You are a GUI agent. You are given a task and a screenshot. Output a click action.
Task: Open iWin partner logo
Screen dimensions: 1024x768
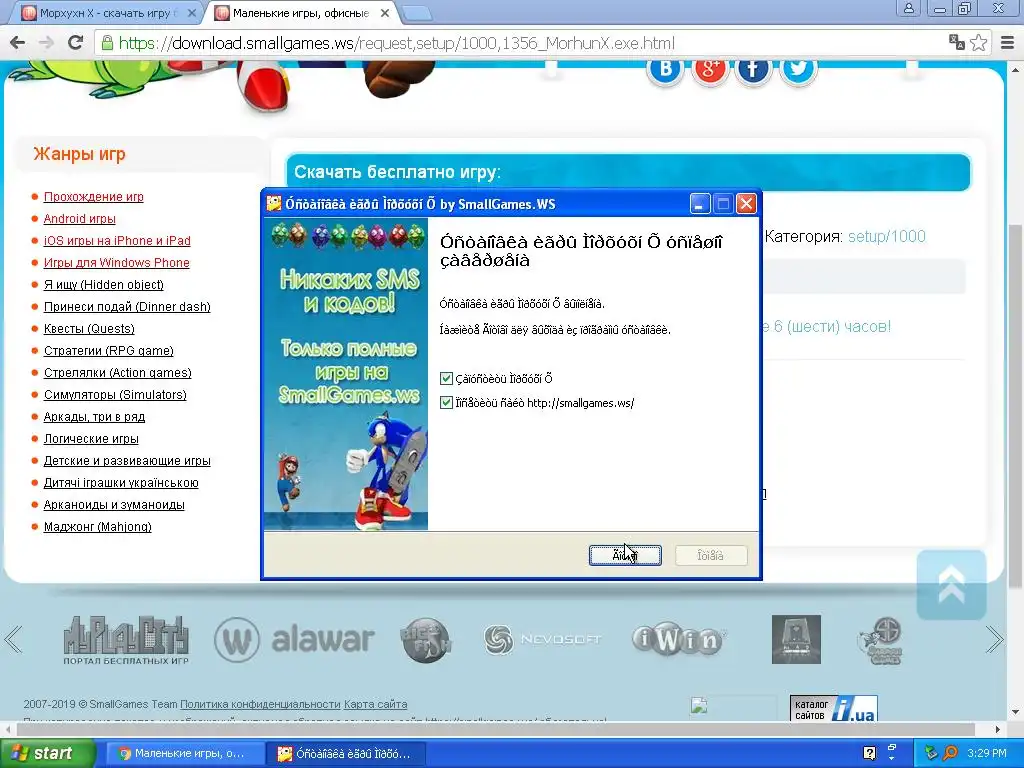(x=679, y=640)
